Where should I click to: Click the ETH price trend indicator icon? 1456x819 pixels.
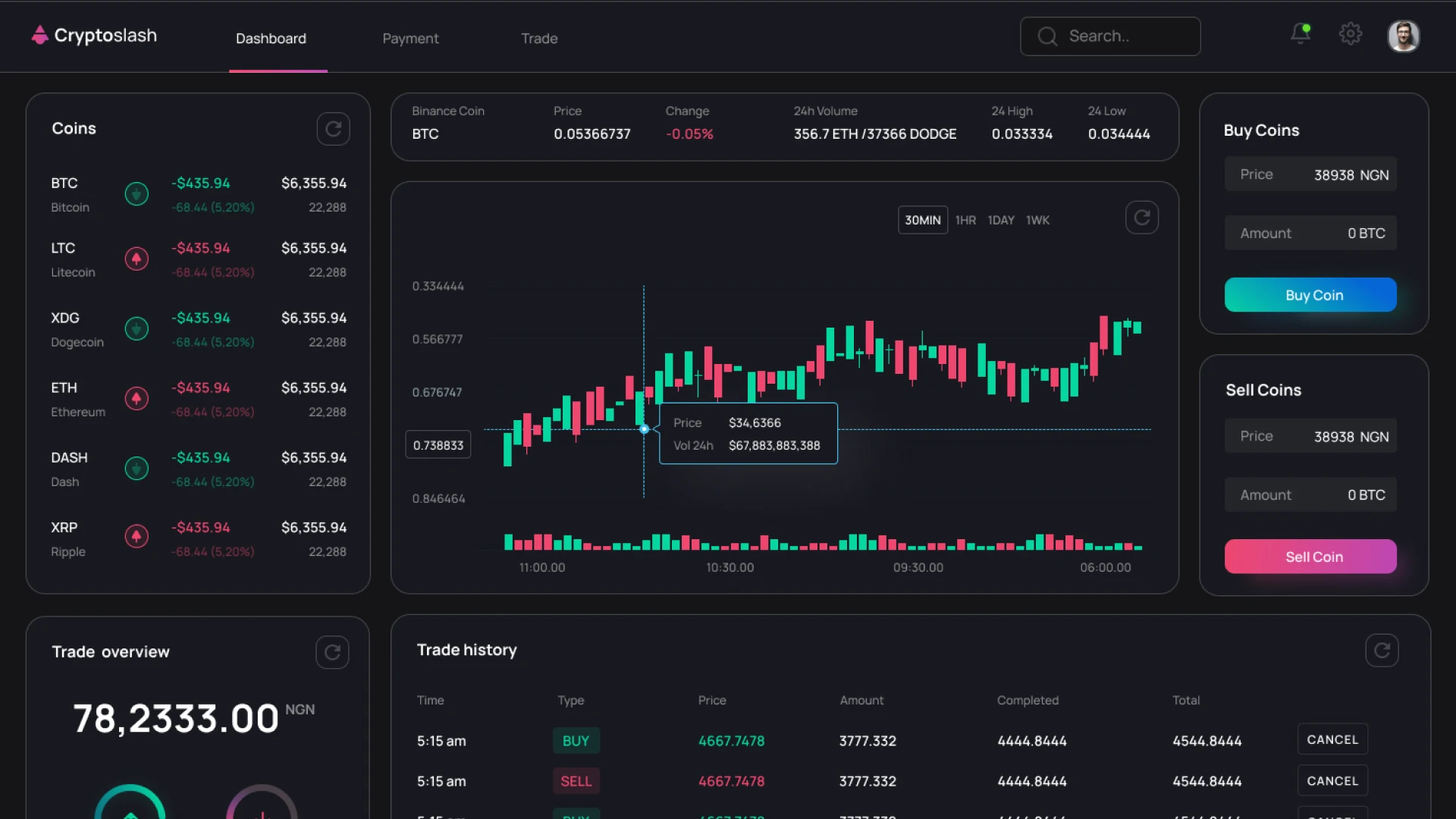pos(136,398)
